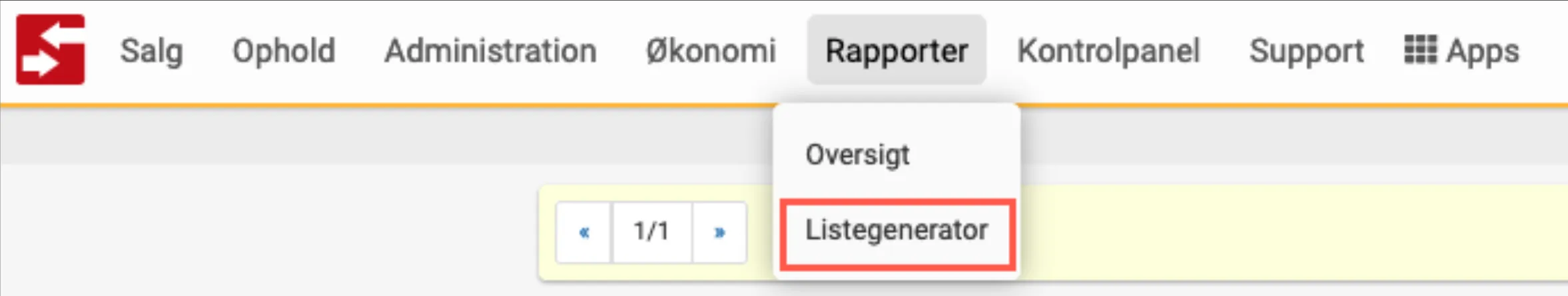Open the Apps grid icon

coord(1420,50)
